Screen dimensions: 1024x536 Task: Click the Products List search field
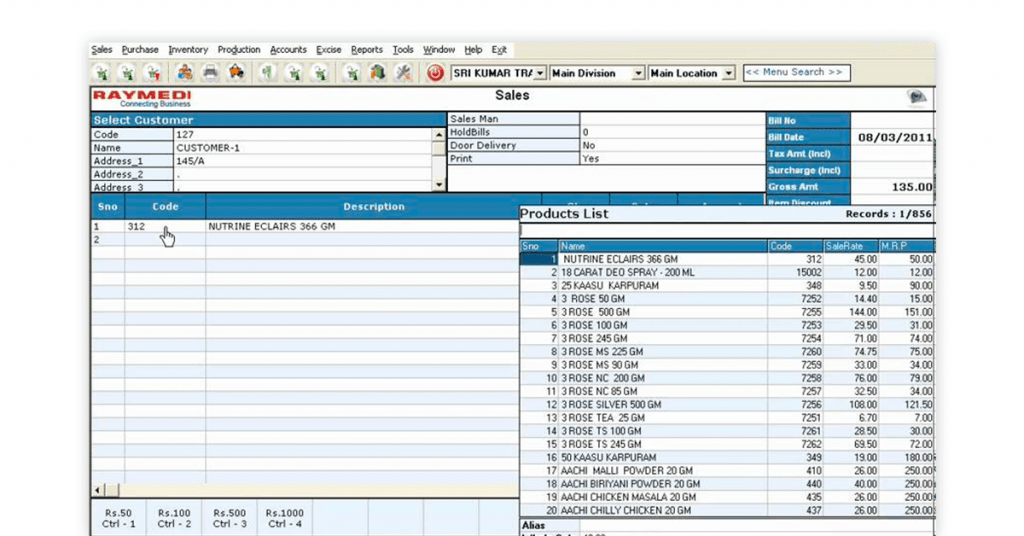tap(727, 231)
